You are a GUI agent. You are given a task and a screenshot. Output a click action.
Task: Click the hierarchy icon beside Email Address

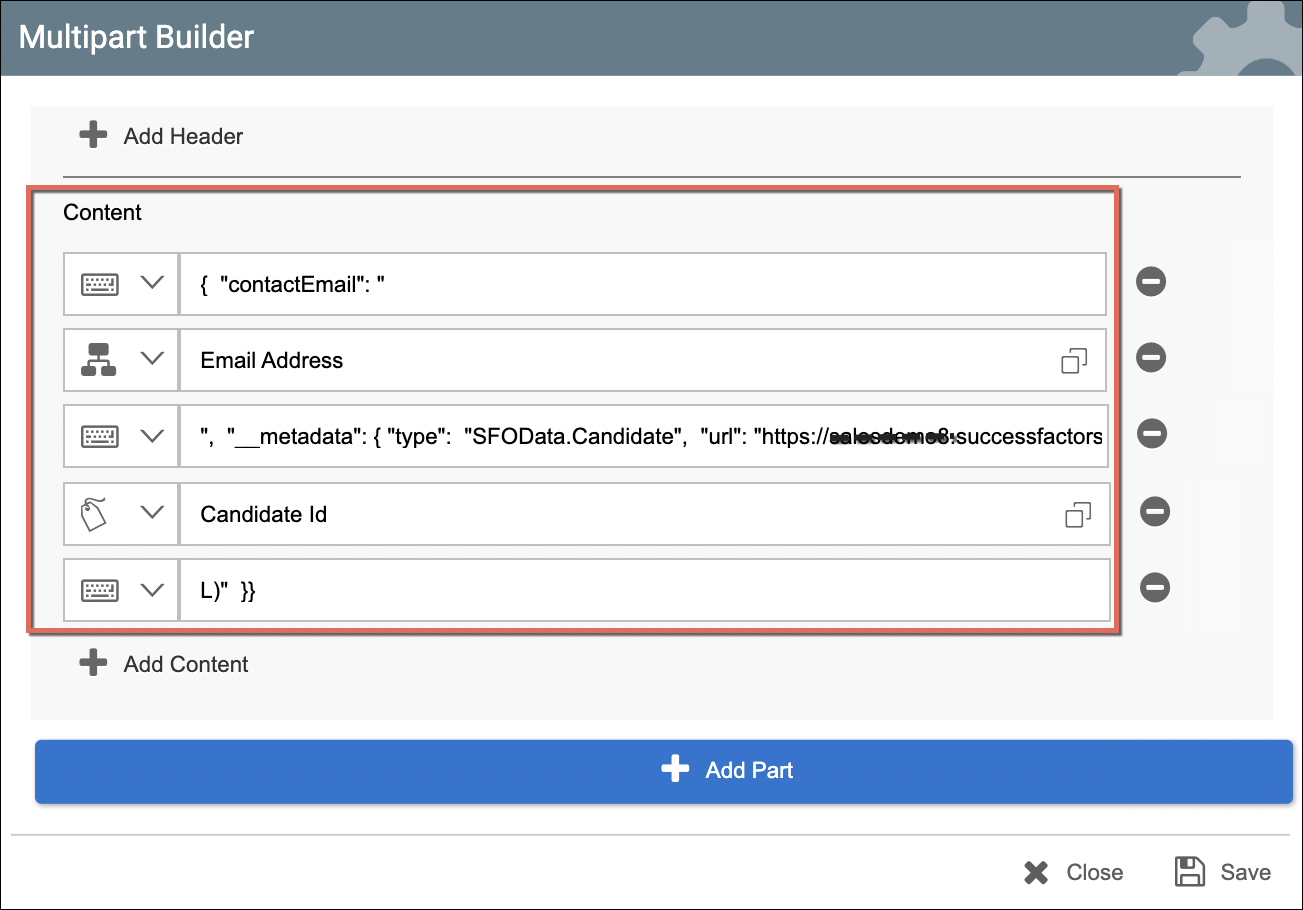[x=98, y=360]
